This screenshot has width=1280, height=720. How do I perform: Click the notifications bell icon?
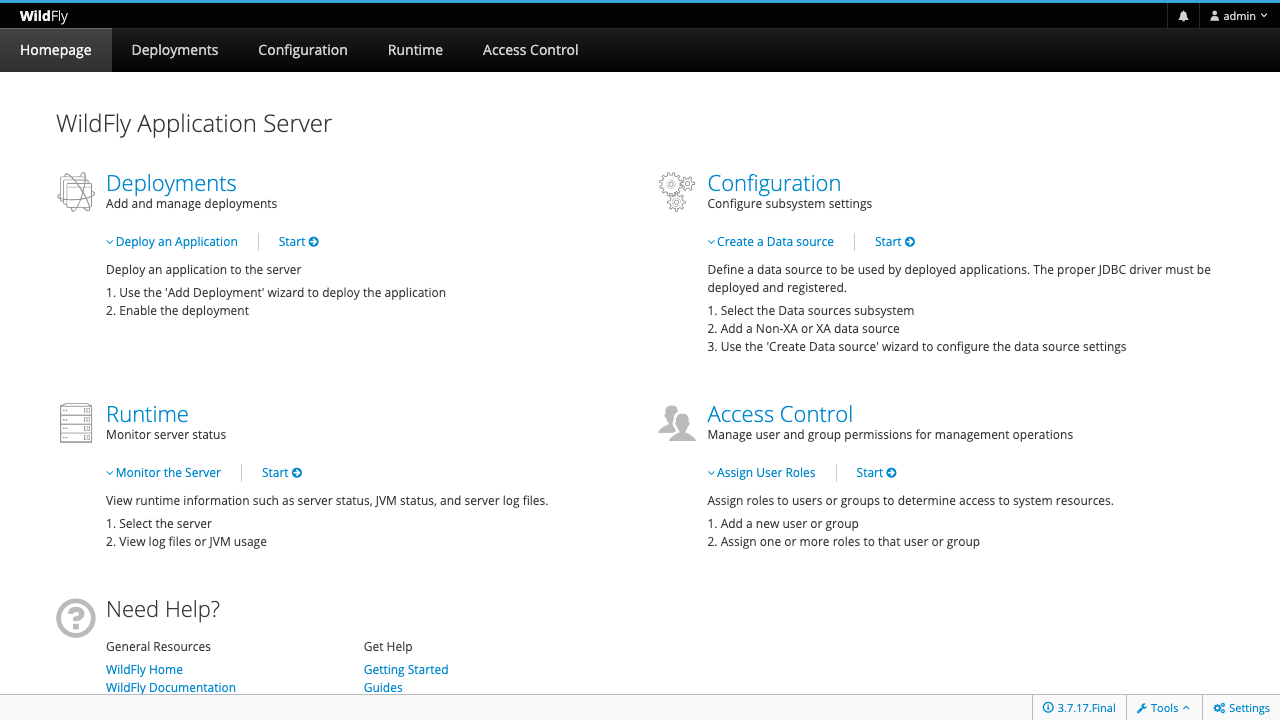point(1183,16)
